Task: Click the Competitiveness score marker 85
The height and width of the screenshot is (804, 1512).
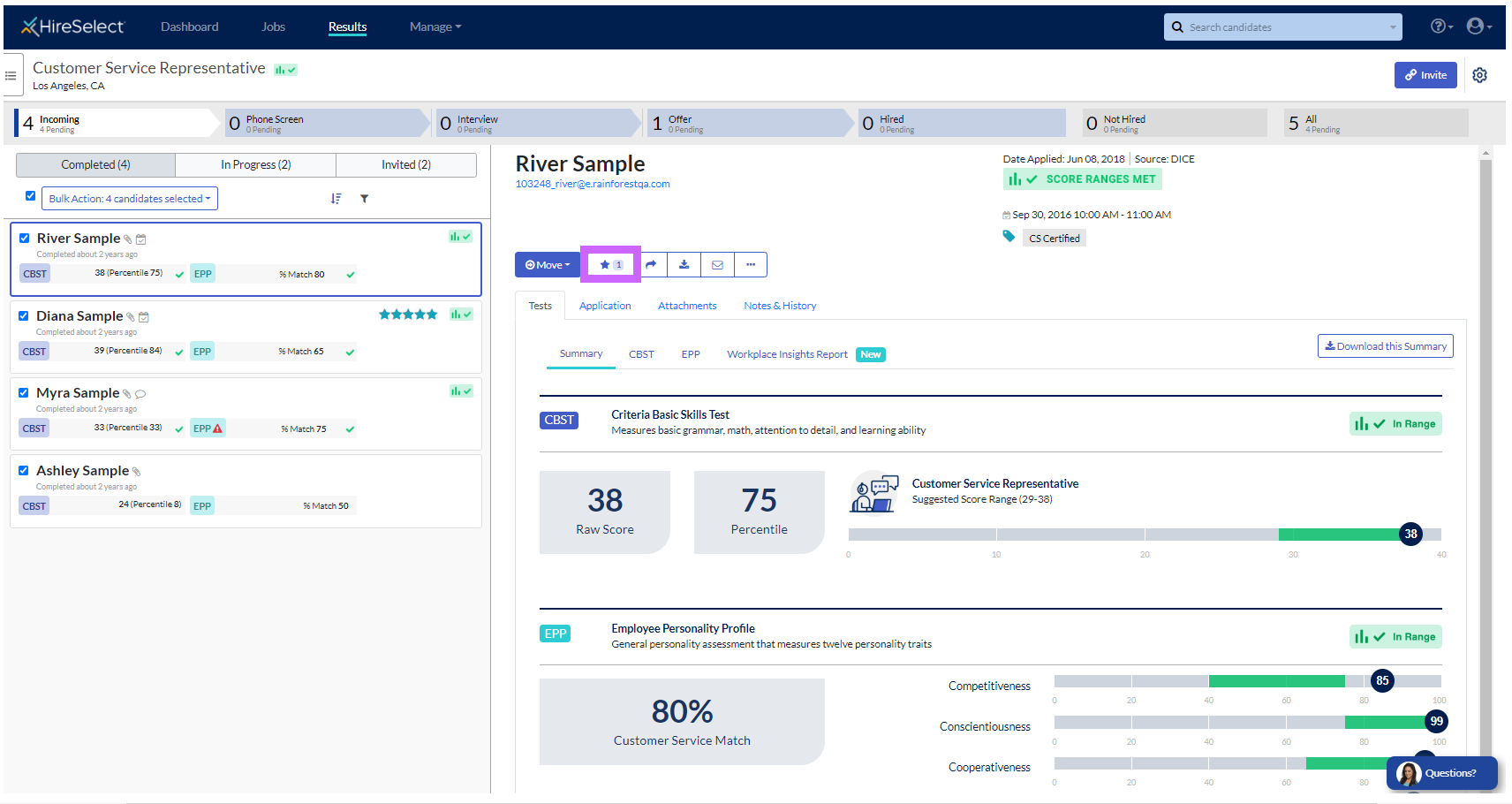Action: 1382,680
